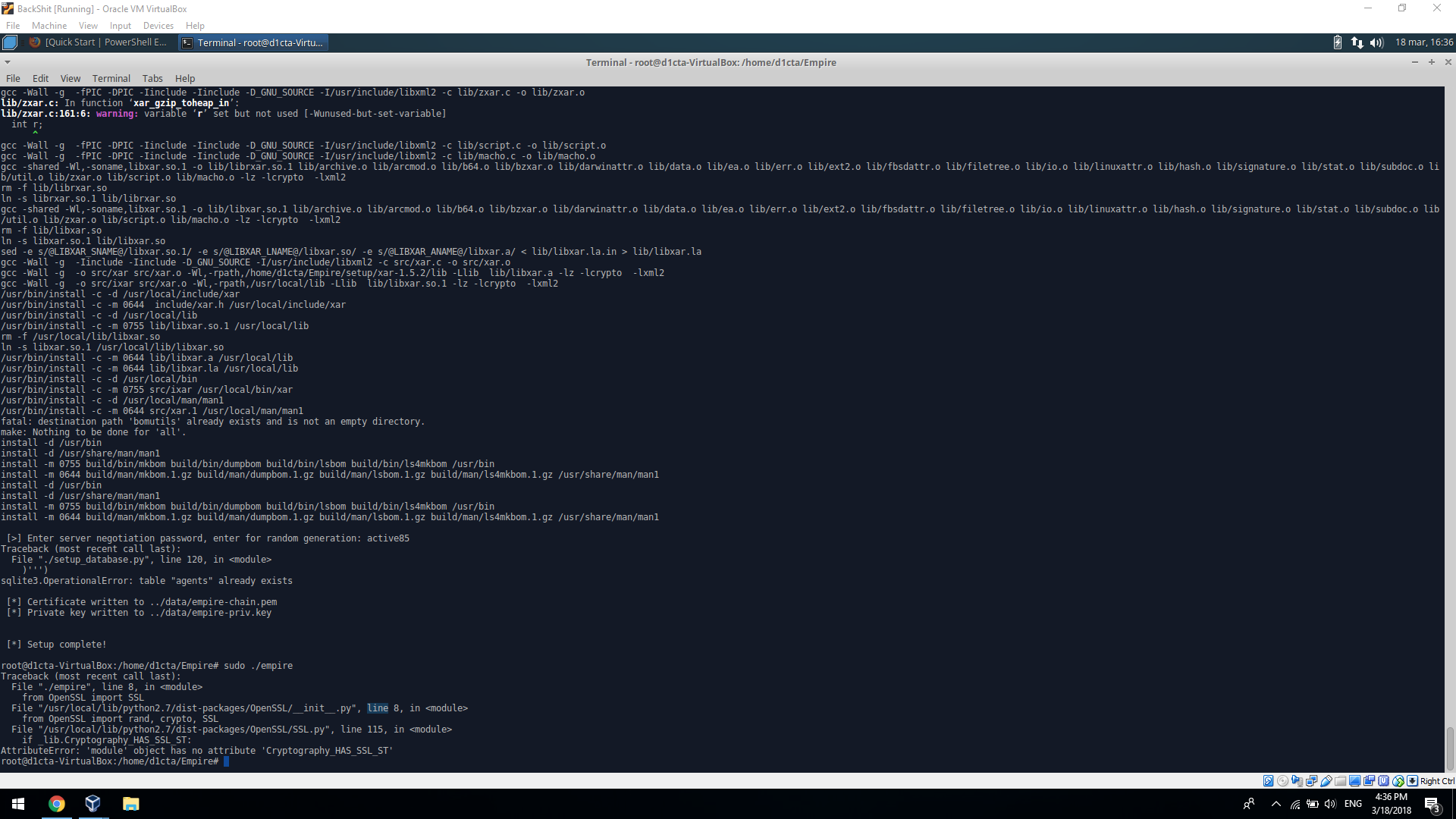Toggle the VM audio output icon
Viewport: 1456px width, 819px height.
coord(1297,780)
